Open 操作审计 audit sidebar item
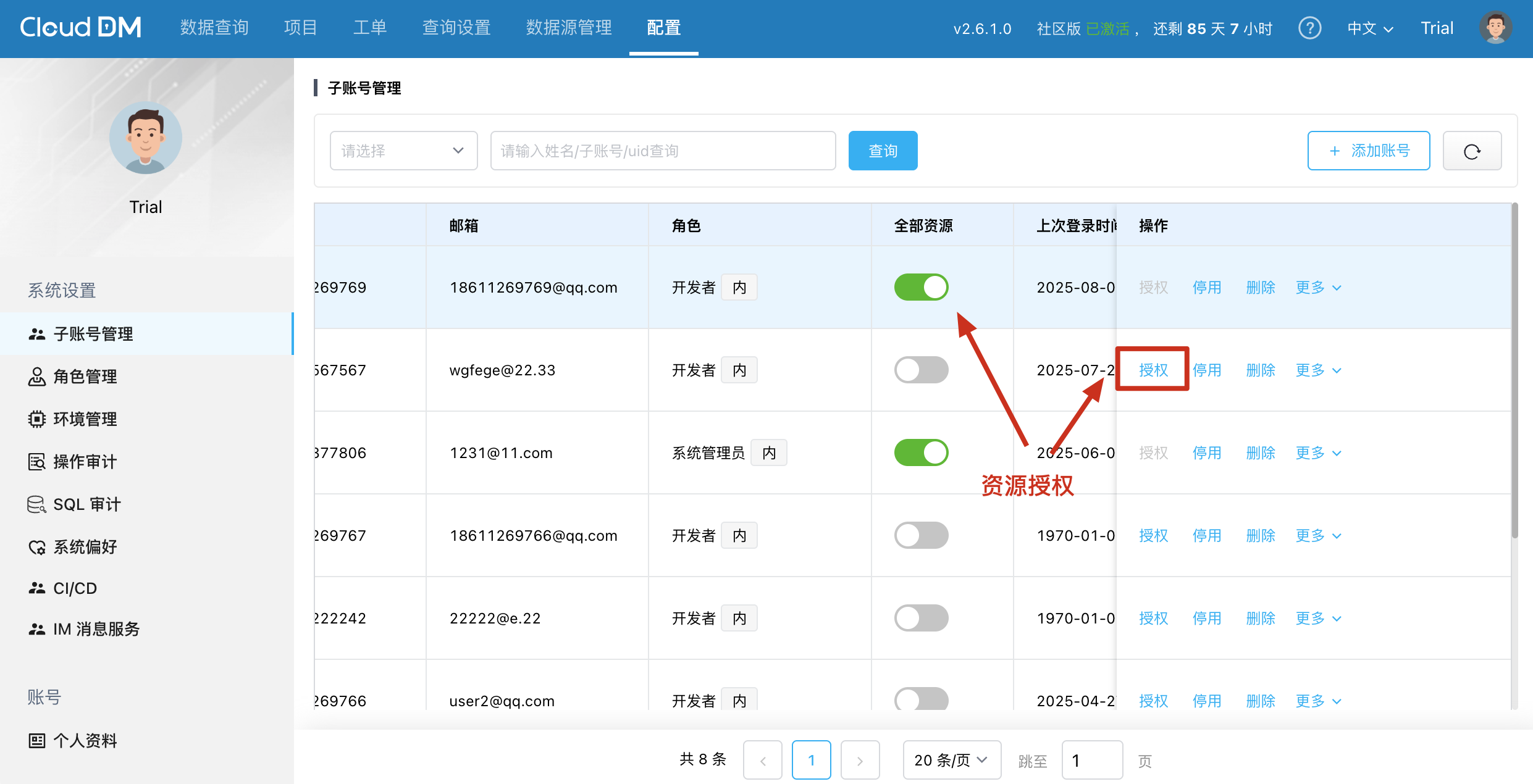Viewport: 1533px width, 784px height. (85, 462)
